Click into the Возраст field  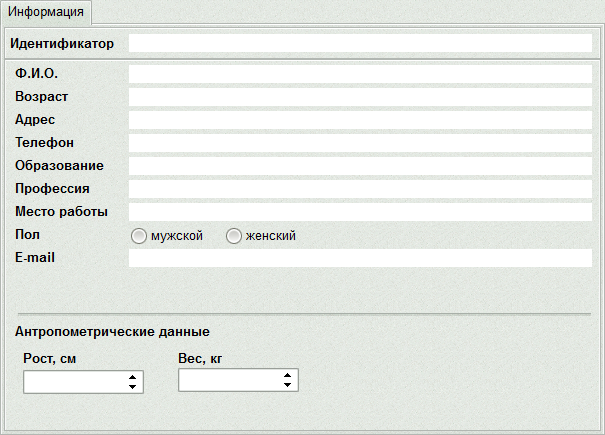[x=360, y=97]
